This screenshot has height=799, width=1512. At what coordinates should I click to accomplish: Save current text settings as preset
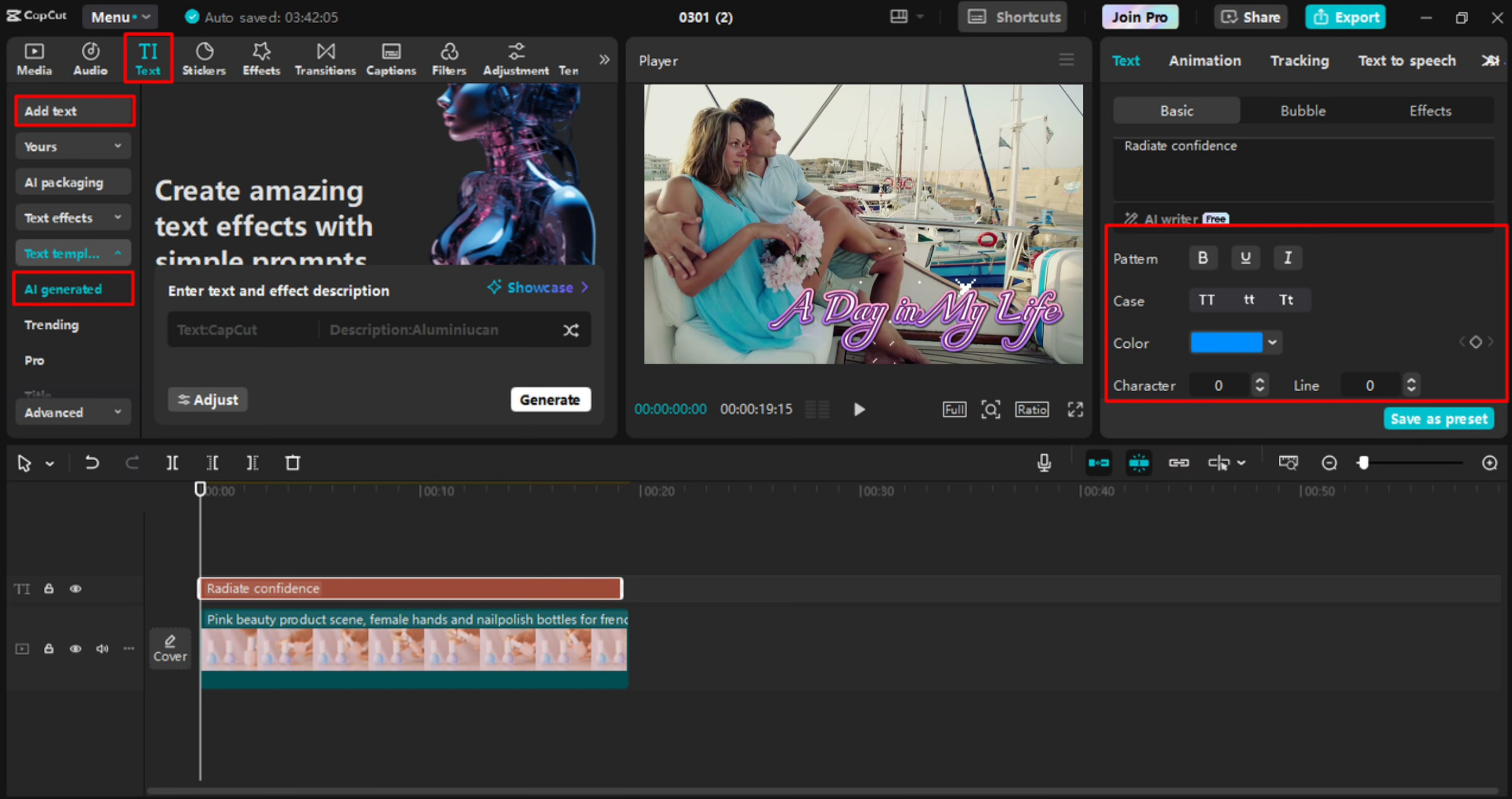1439,418
